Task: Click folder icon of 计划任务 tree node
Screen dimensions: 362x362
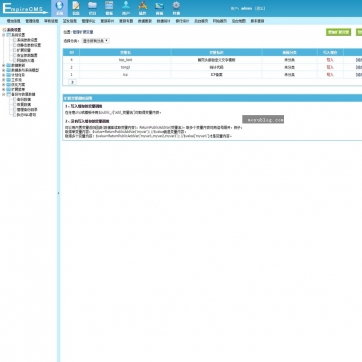Action: [x=8, y=75]
